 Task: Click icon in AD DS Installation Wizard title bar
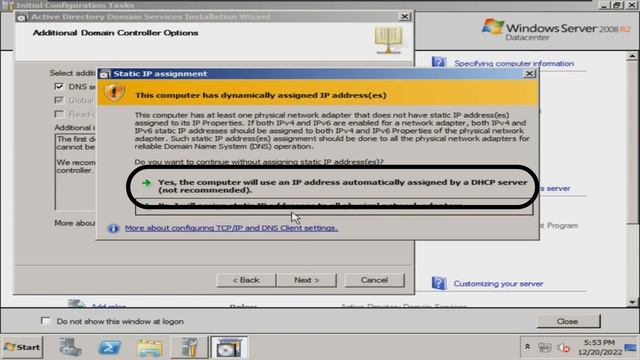click(22, 17)
